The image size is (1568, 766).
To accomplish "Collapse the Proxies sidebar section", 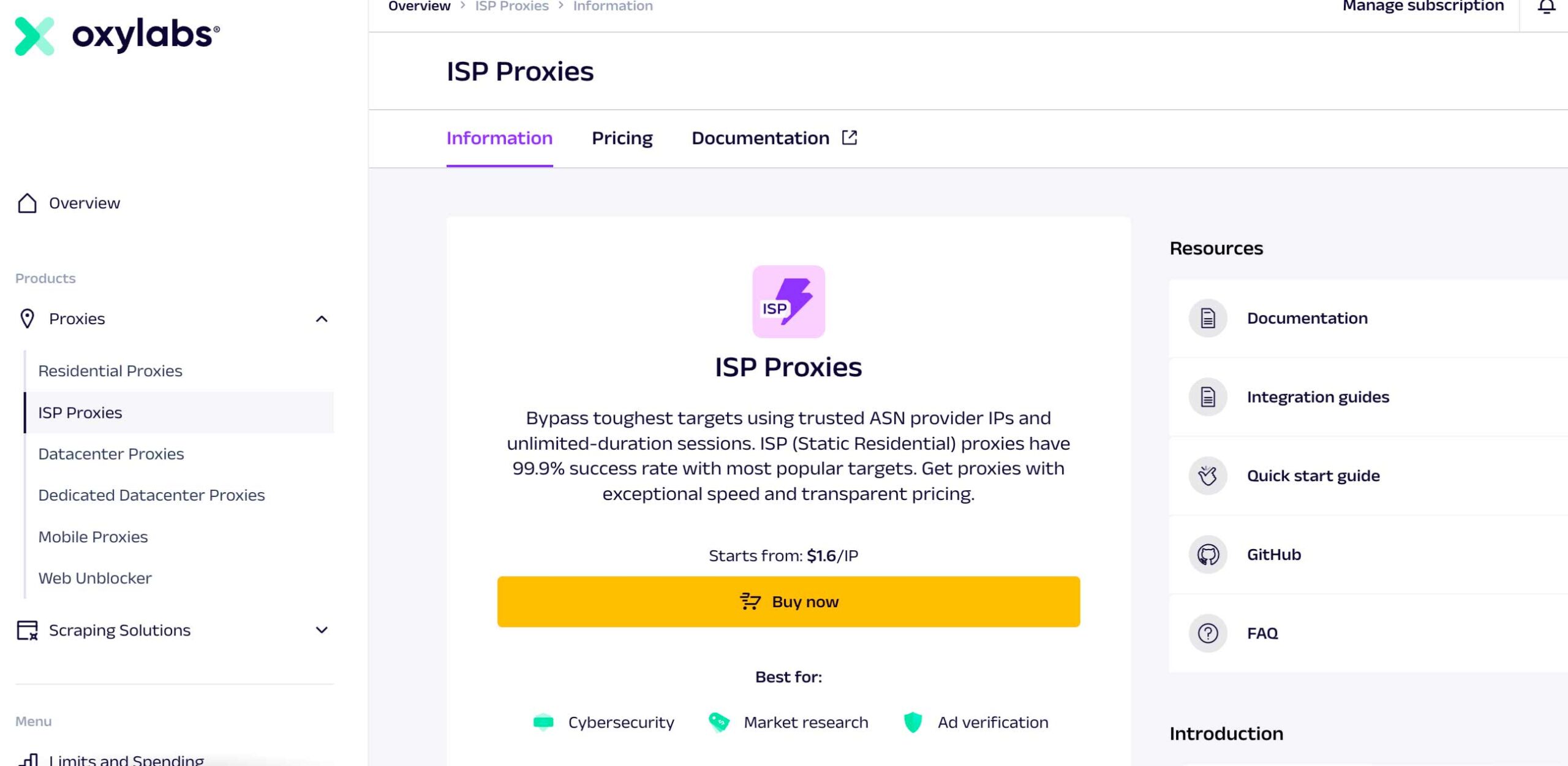I will point(322,319).
